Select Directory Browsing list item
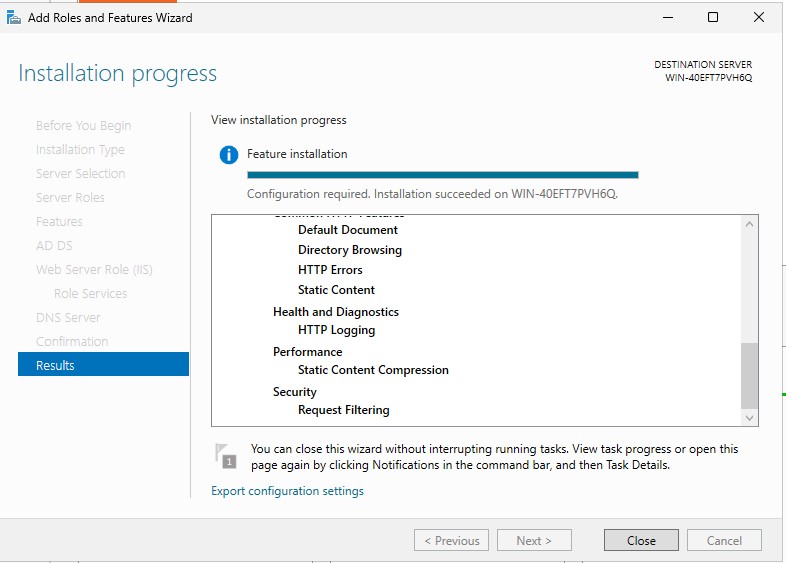Screen dimensions: 786x563 click(x=349, y=250)
